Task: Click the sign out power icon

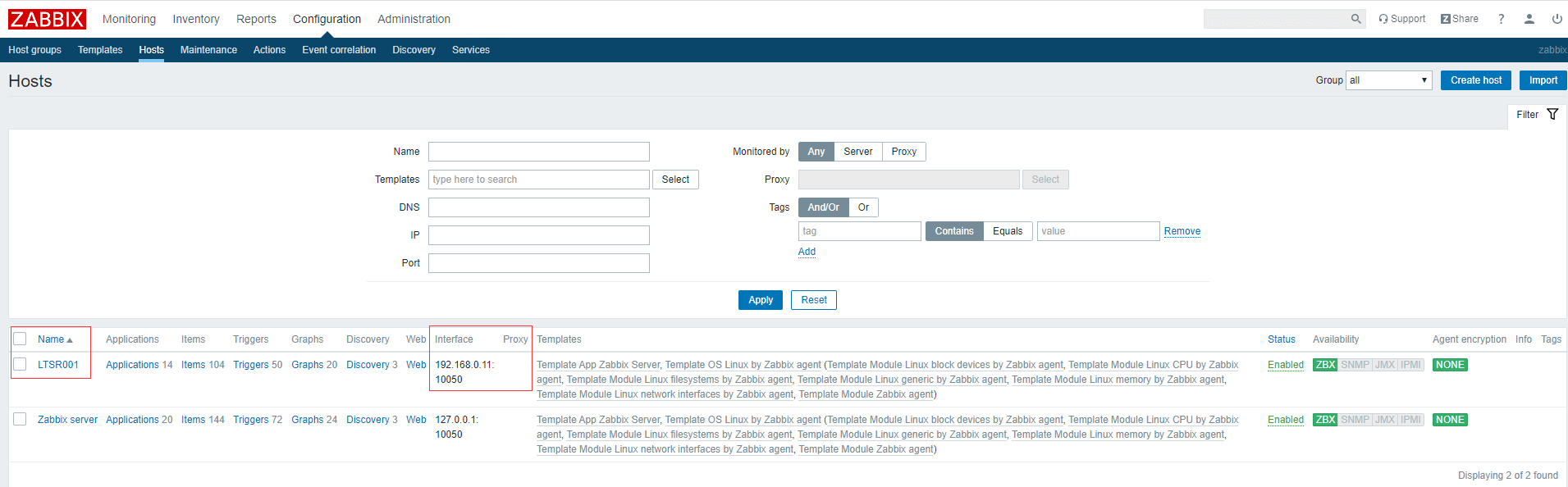Action: (1557, 19)
